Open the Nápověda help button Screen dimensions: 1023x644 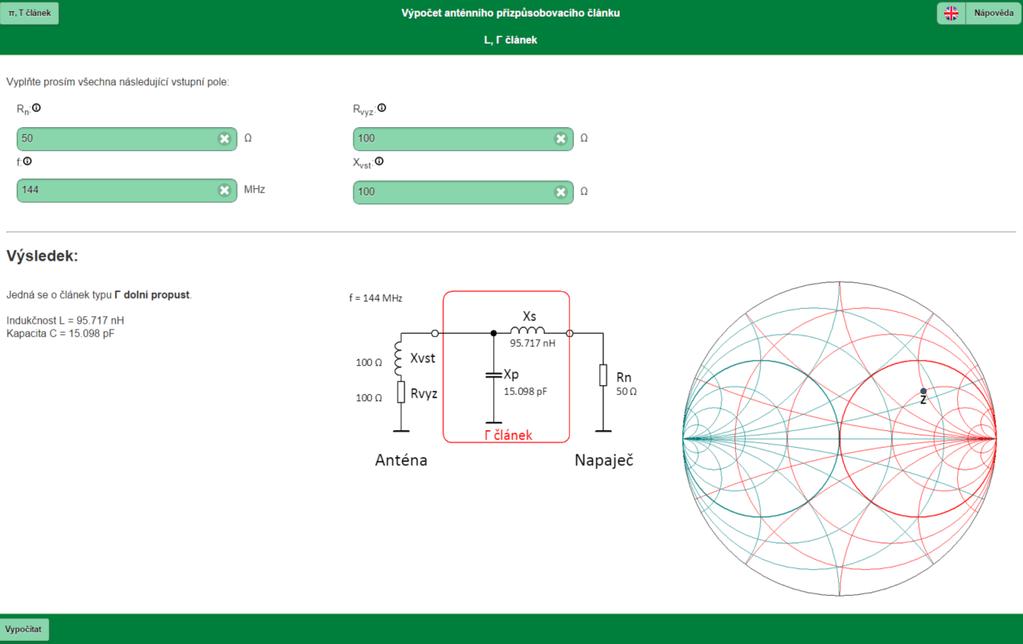point(994,13)
